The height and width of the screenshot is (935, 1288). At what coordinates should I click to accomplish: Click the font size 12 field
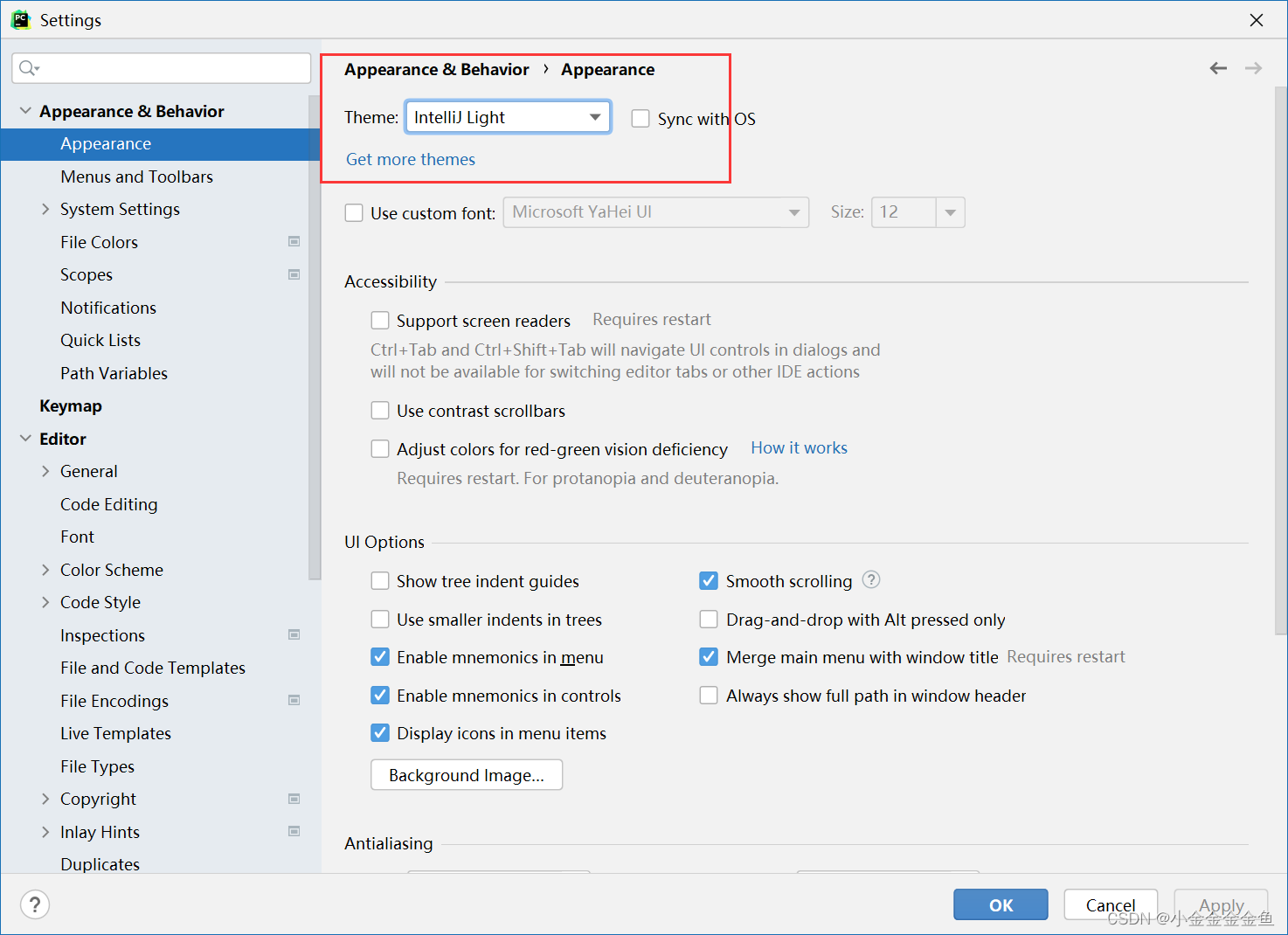pos(904,212)
